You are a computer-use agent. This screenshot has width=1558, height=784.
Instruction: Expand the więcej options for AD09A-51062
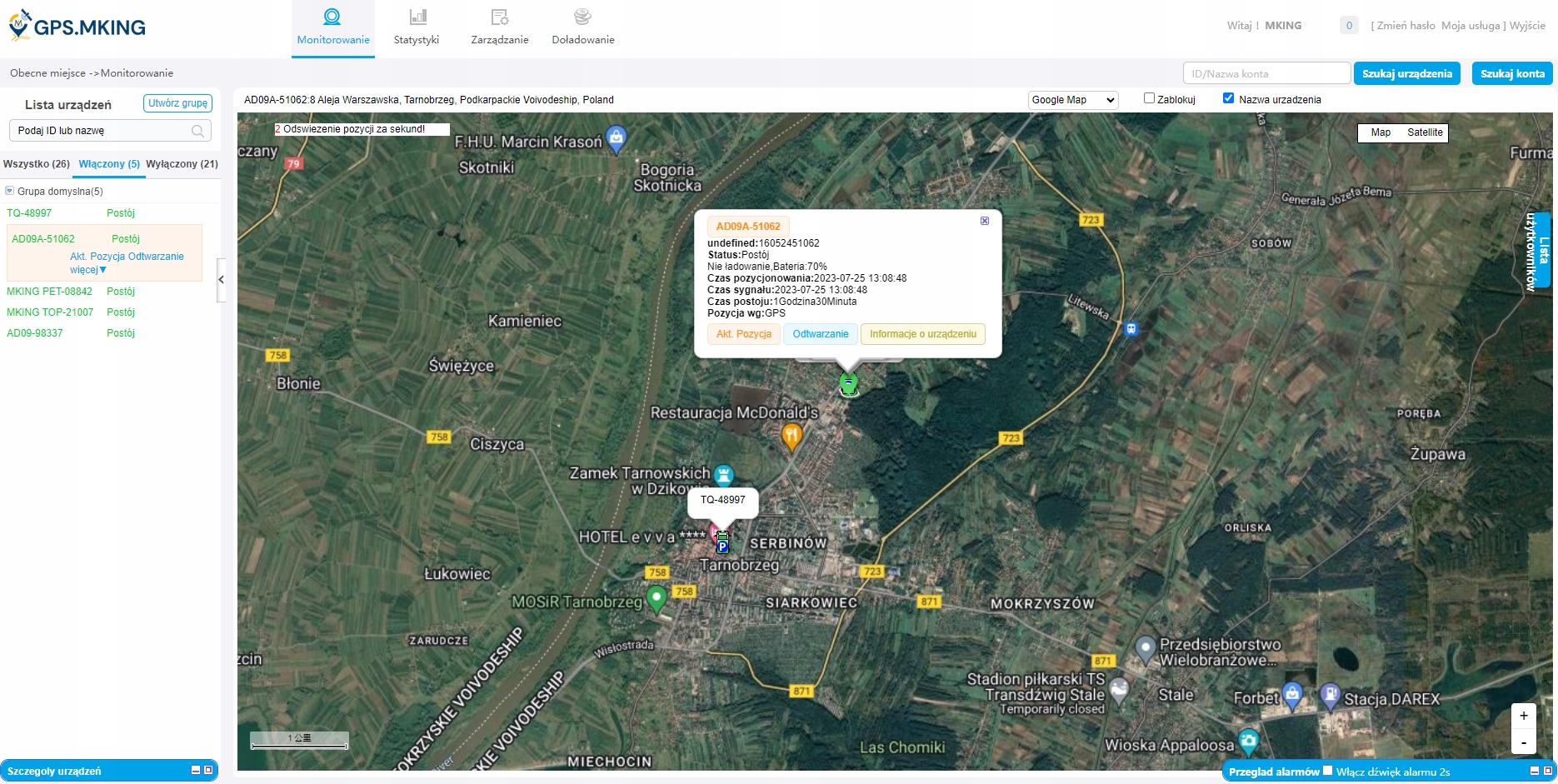click(x=87, y=270)
